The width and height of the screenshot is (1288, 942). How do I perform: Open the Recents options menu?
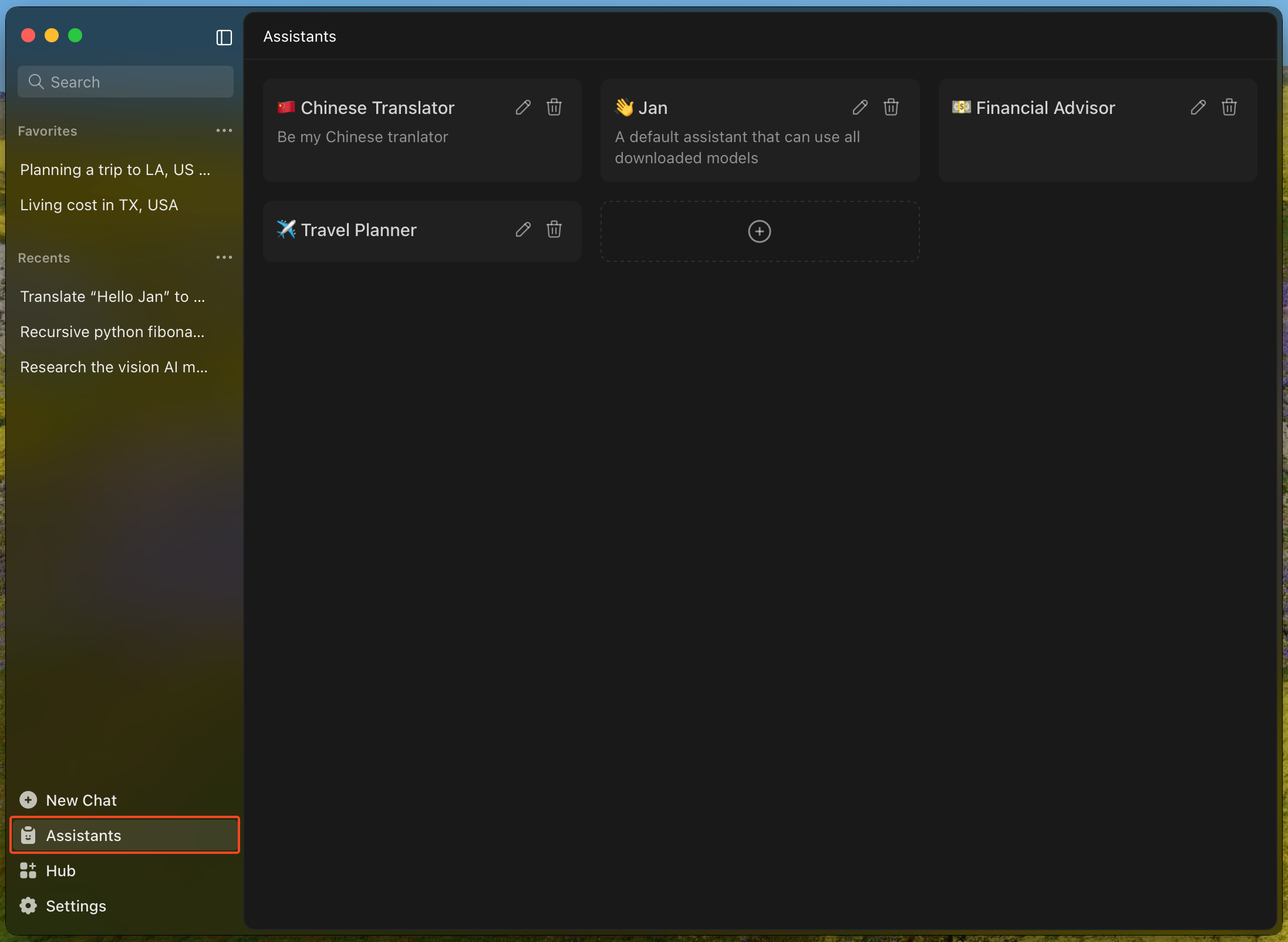point(225,257)
